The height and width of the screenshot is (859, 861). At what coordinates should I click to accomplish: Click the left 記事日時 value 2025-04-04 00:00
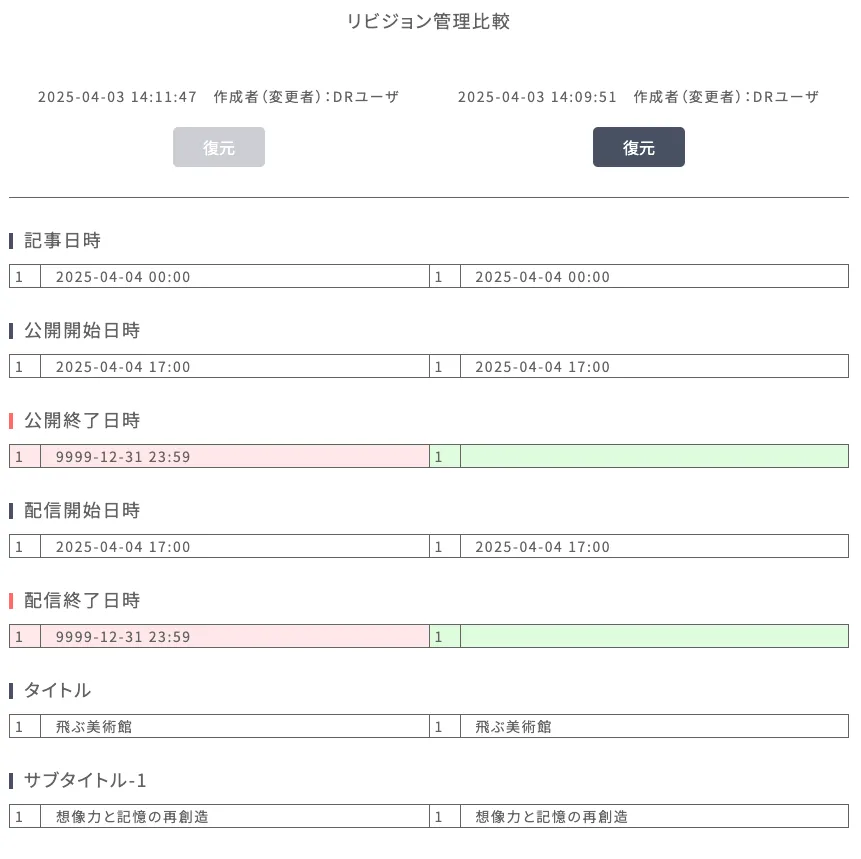tap(123, 277)
